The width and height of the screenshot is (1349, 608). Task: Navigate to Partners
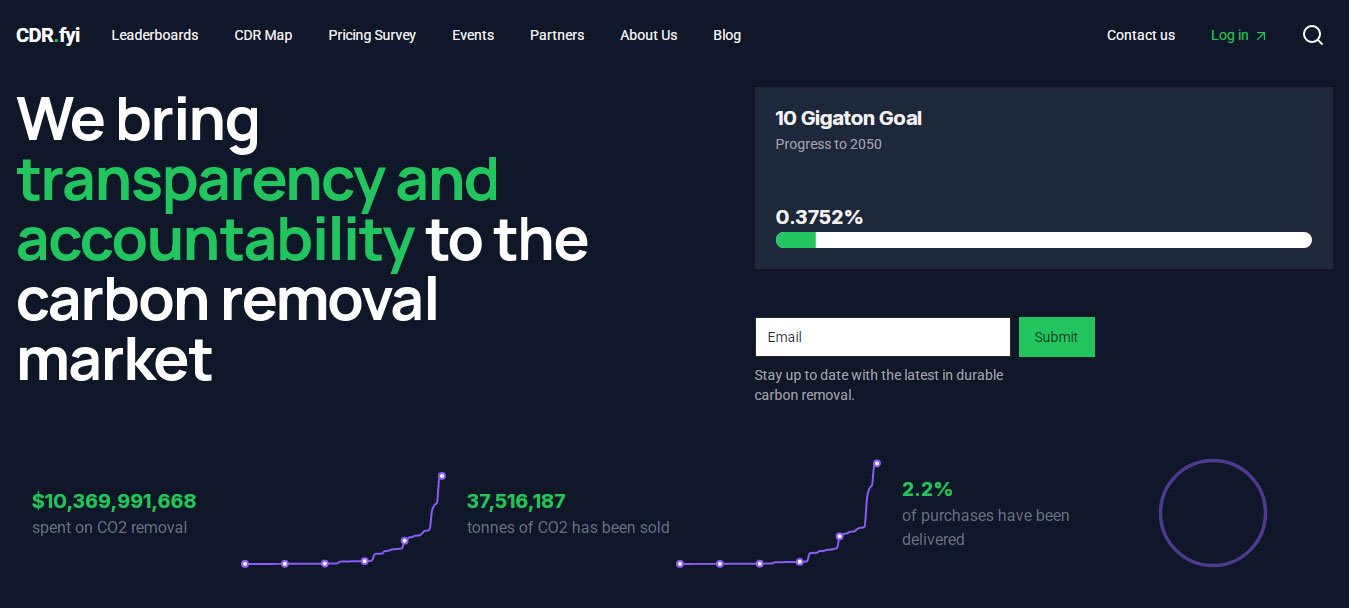(557, 35)
